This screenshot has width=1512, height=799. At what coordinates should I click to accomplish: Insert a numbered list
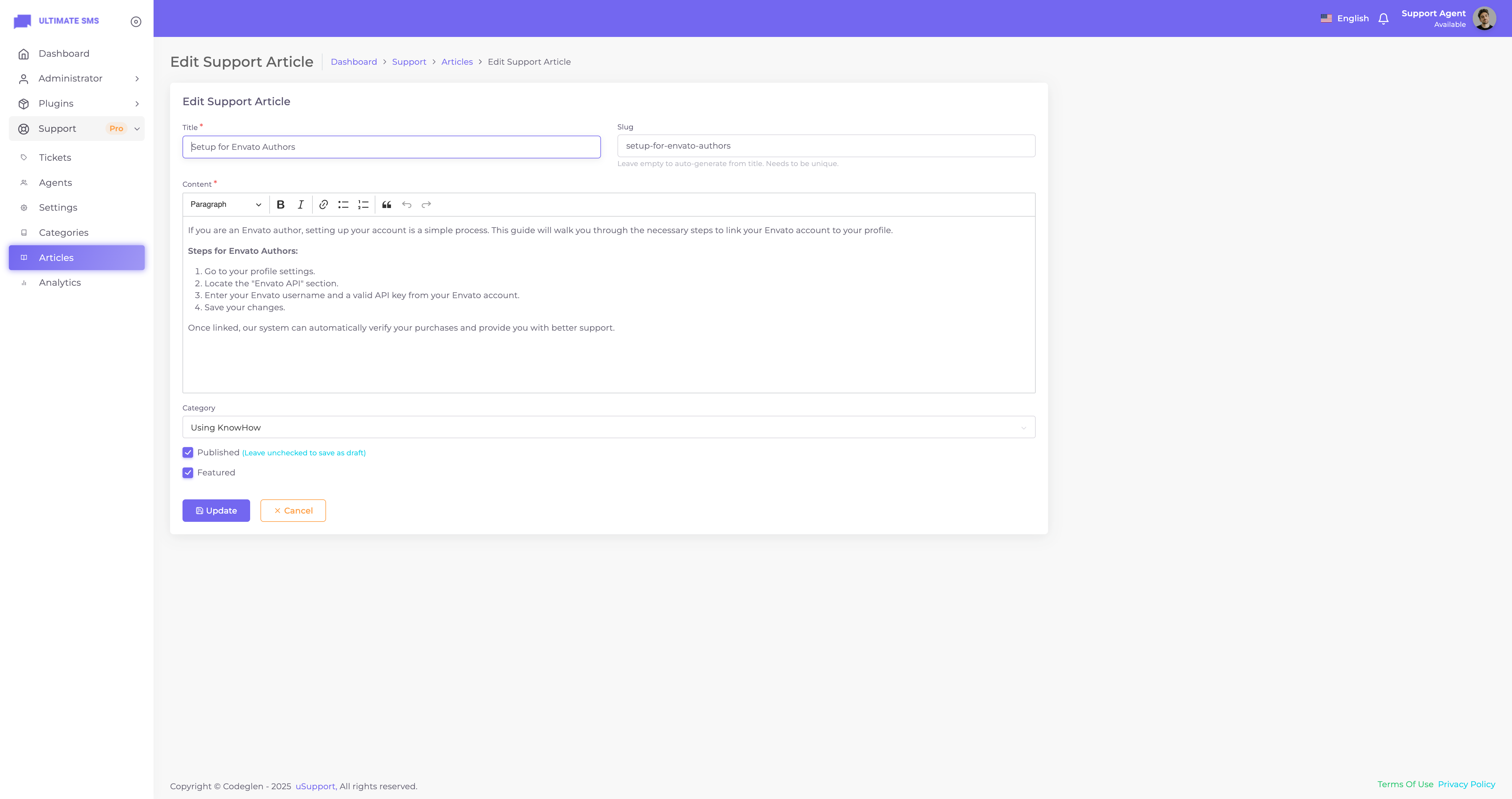pyautogui.click(x=363, y=204)
